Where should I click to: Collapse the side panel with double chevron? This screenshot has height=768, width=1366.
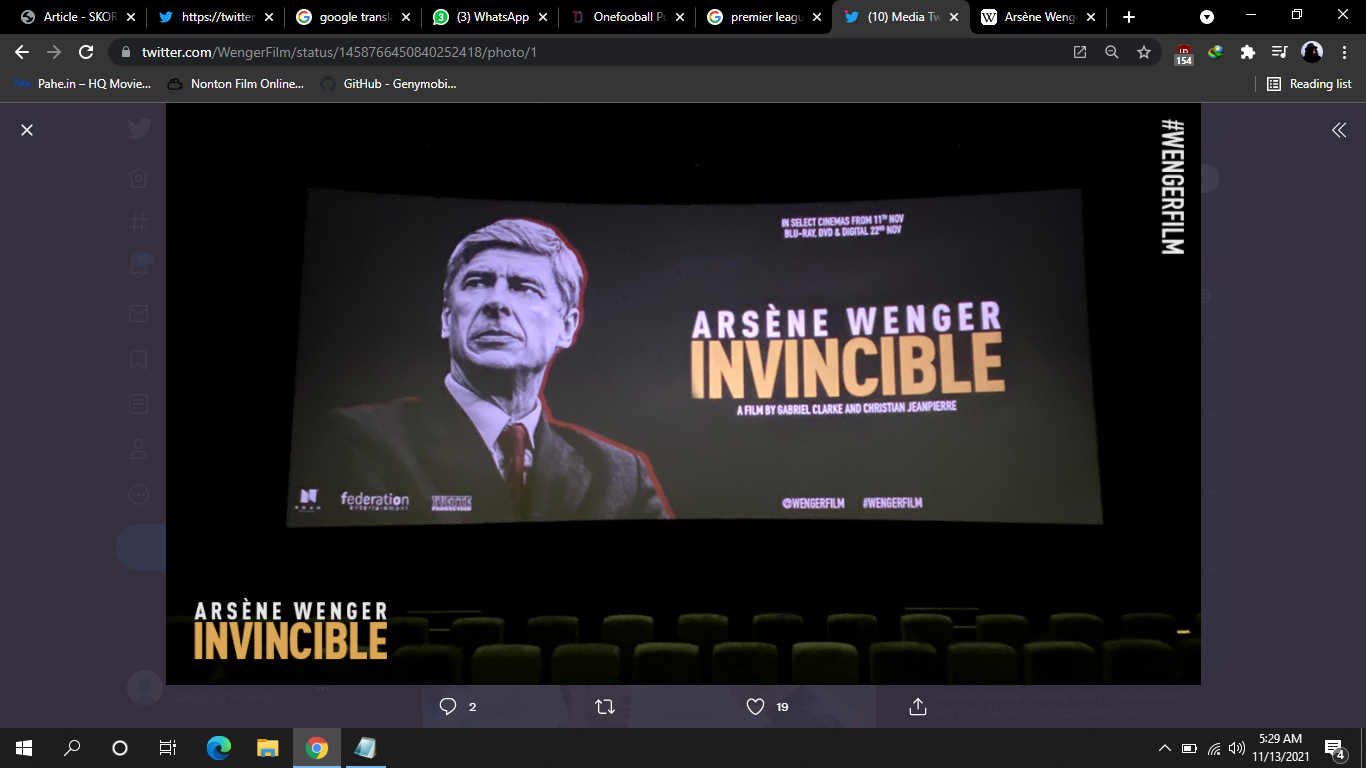point(1339,130)
